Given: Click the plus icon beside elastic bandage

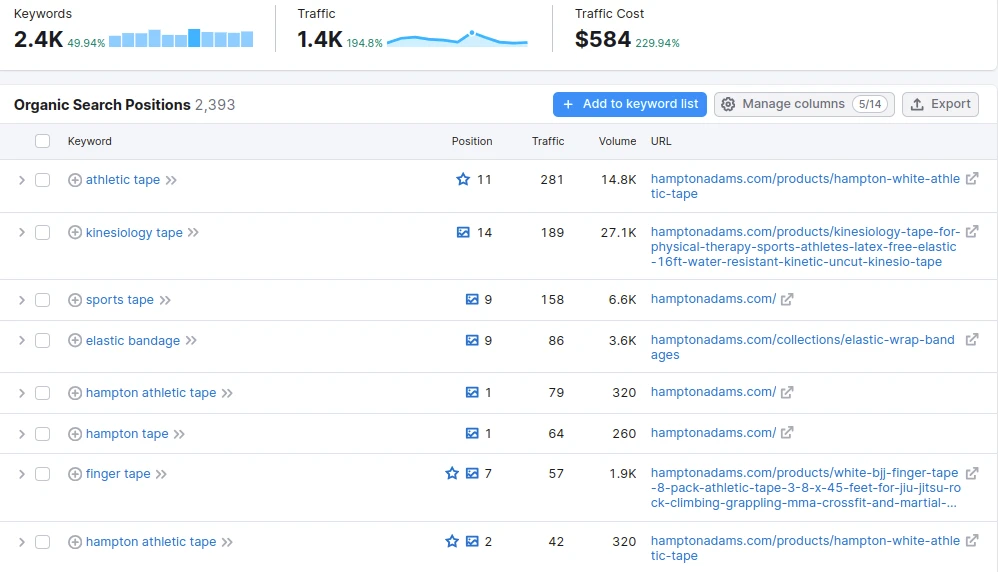Looking at the screenshot, I should click(74, 341).
